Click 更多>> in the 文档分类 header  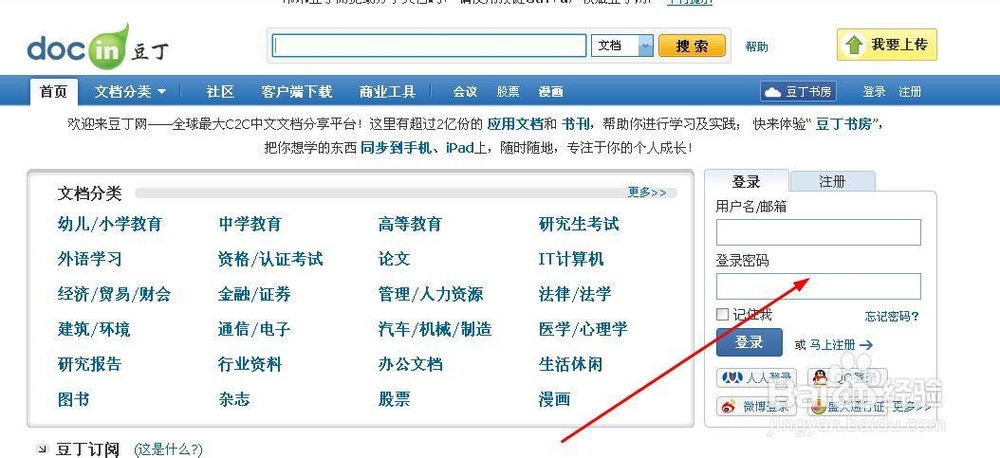(647, 193)
